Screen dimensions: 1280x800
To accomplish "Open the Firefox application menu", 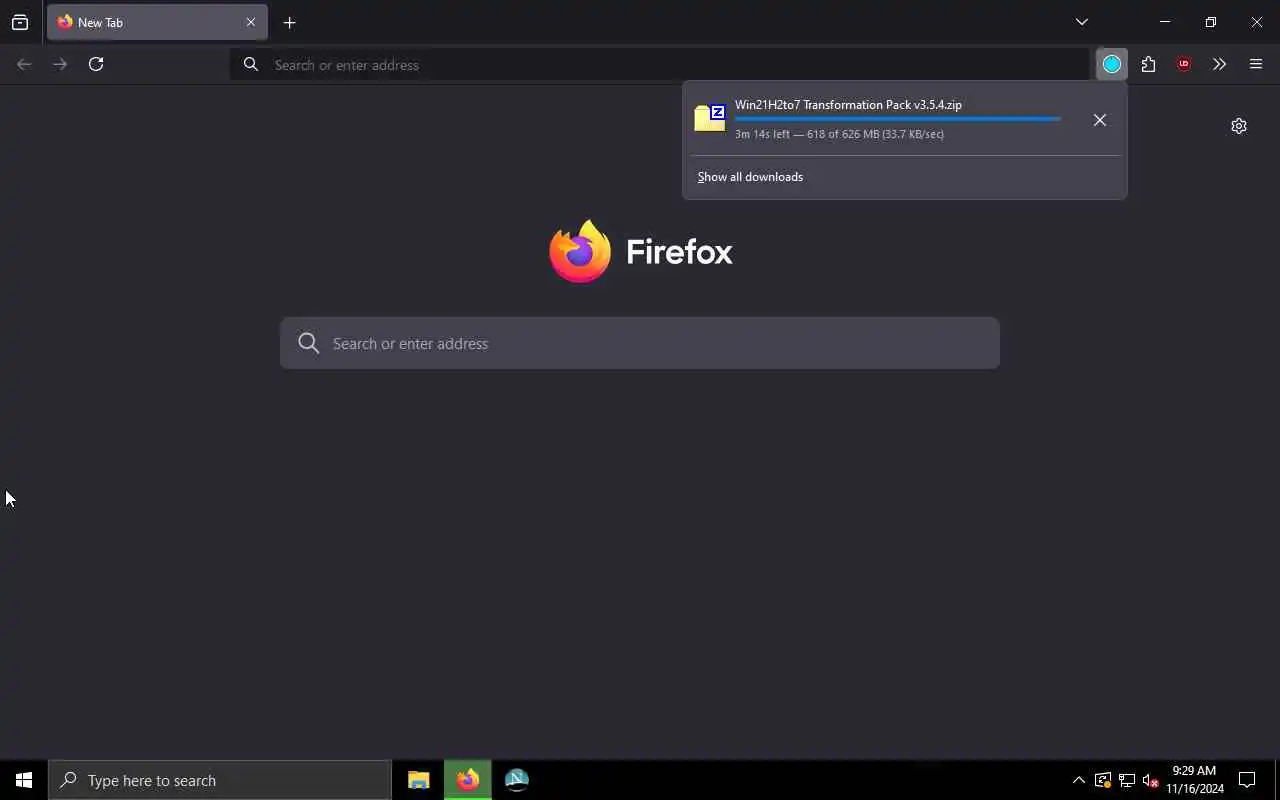I will [1256, 64].
